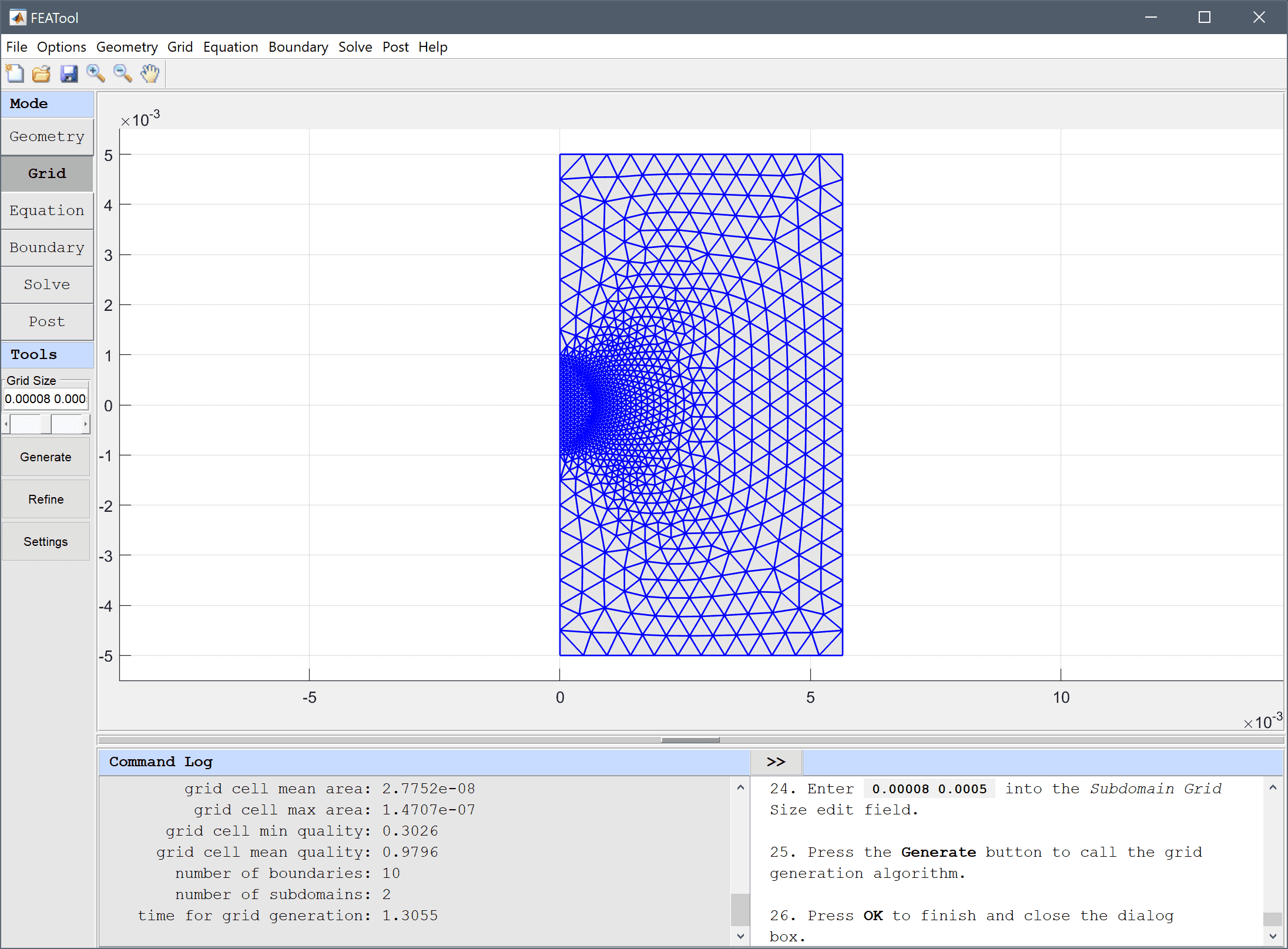Click the Refine grid button

pyautogui.click(x=46, y=499)
